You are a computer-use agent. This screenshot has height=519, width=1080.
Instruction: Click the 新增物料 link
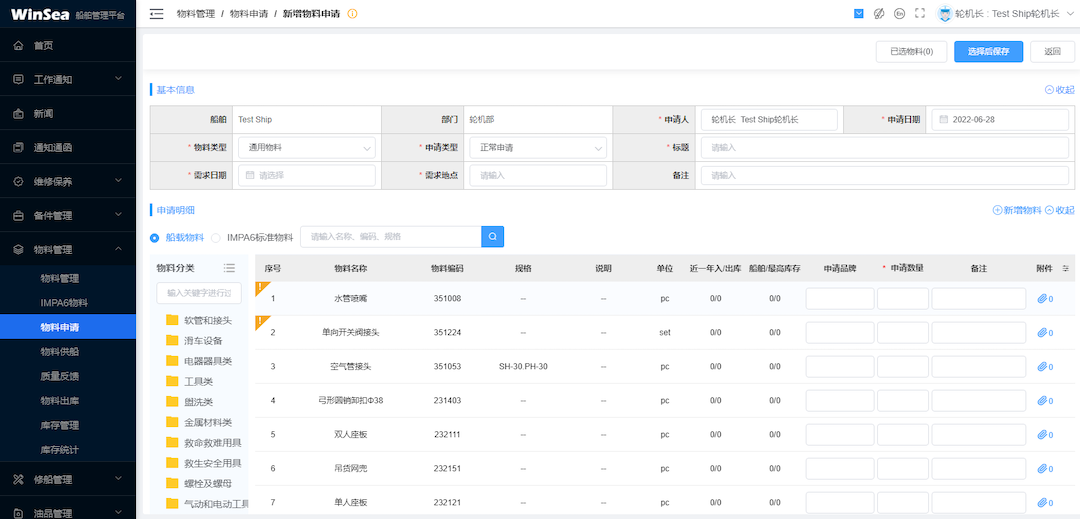coord(1017,210)
